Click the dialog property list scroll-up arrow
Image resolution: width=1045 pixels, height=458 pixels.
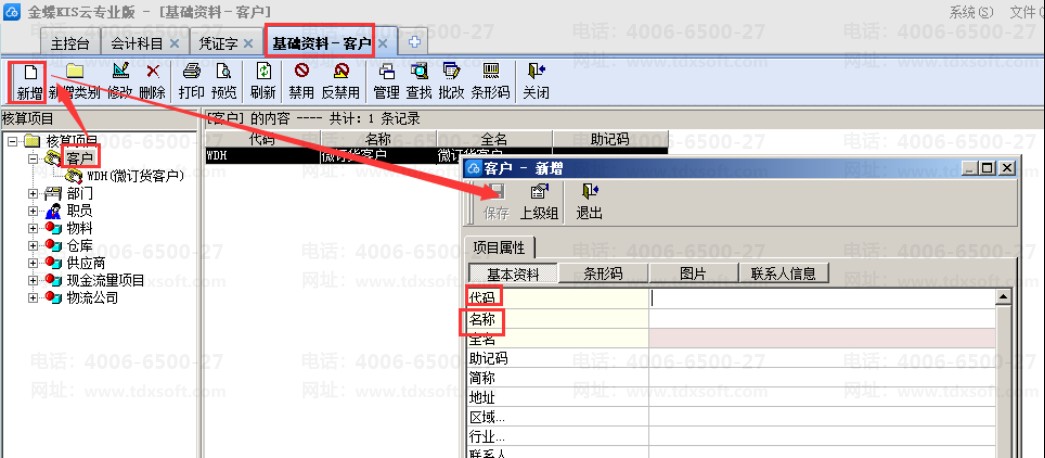[x=1004, y=298]
